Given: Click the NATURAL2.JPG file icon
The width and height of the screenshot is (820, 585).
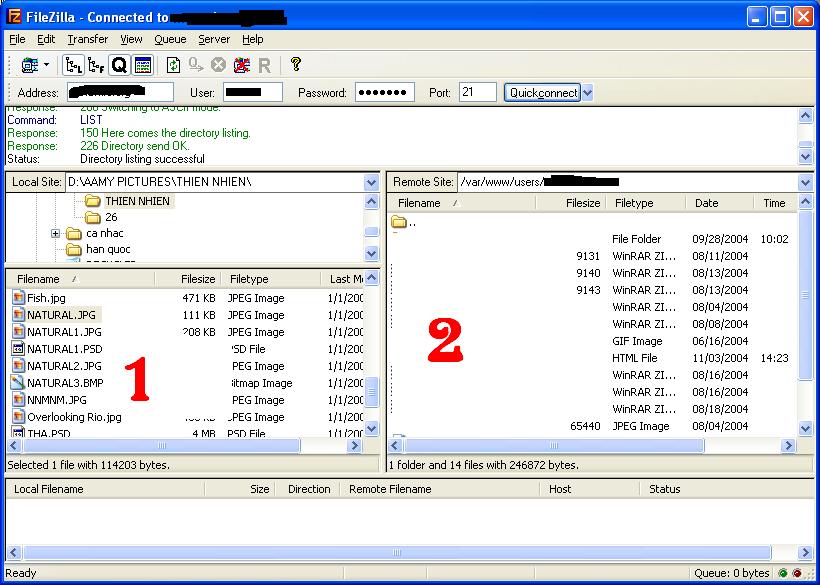Looking at the screenshot, I should tap(18, 366).
